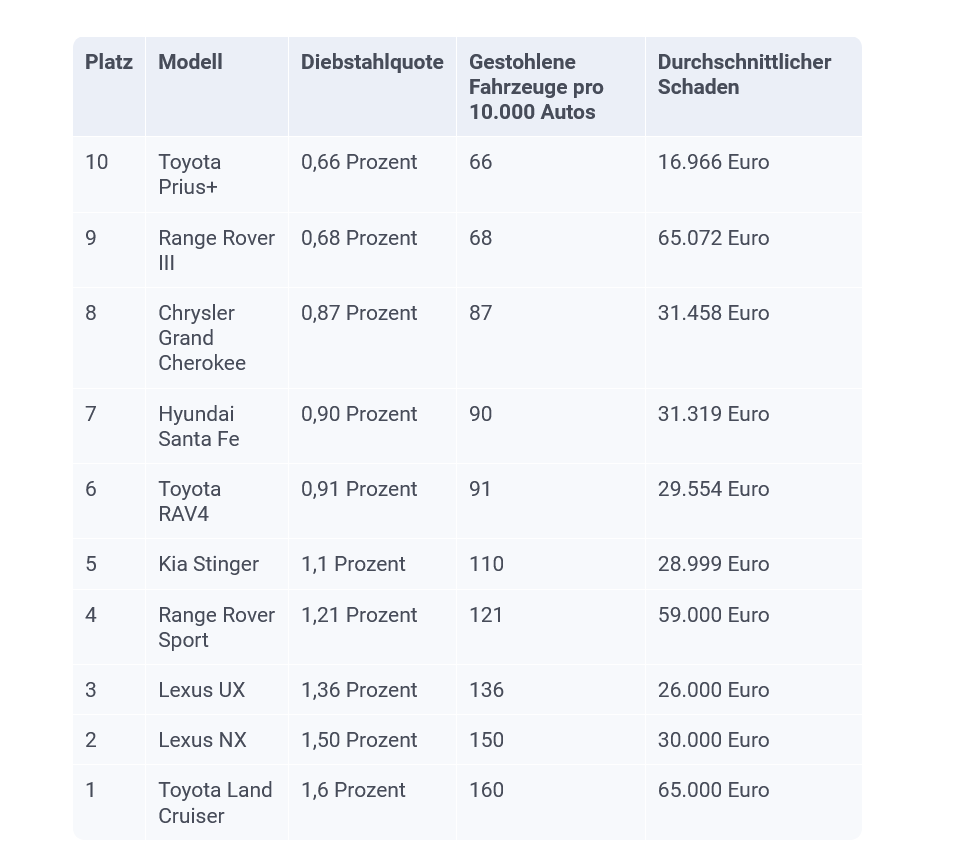Select the Toyota Land Cruiser cell
970x841 pixels.
pos(215,803)
